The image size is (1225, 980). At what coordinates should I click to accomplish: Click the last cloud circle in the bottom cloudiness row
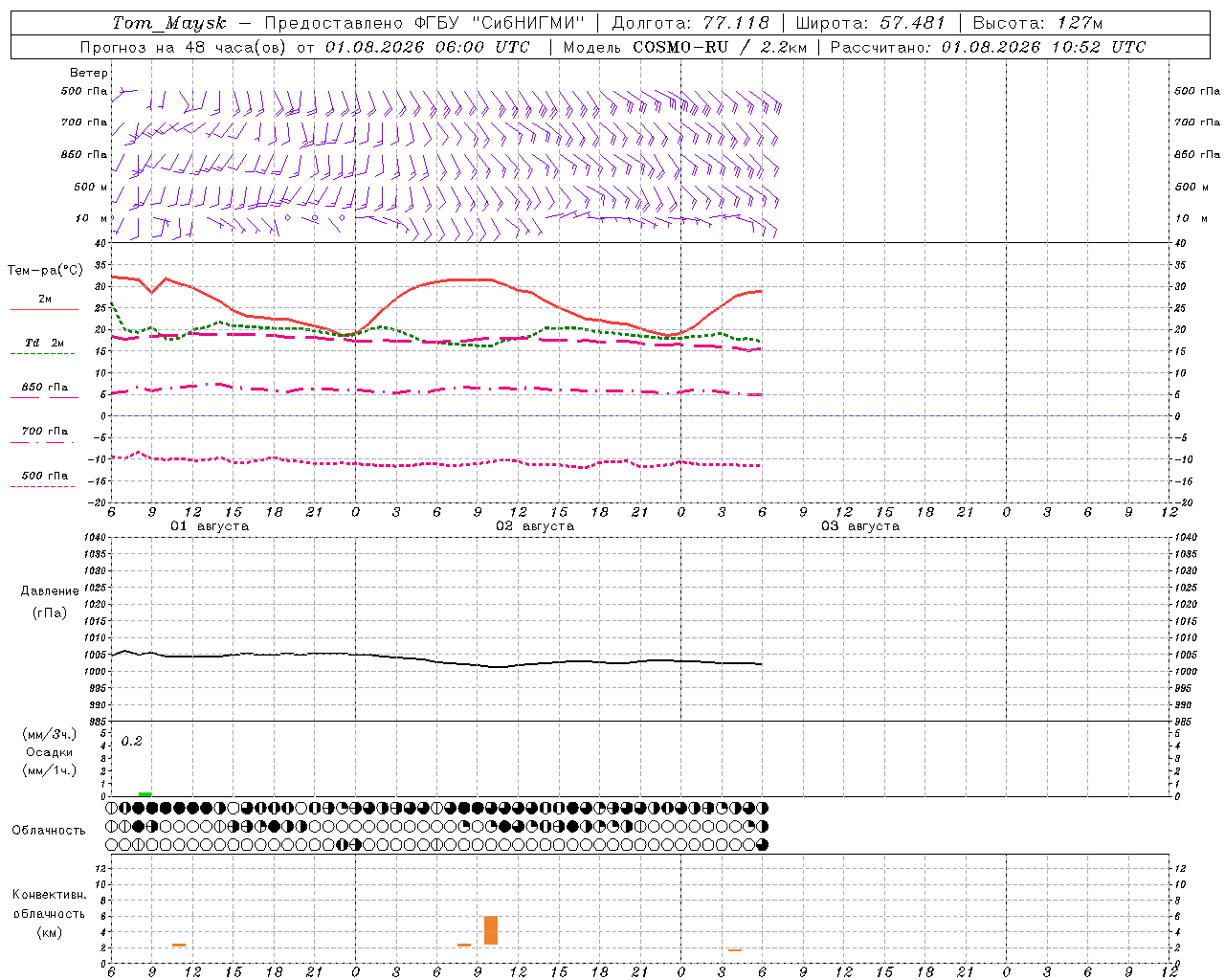762,845
